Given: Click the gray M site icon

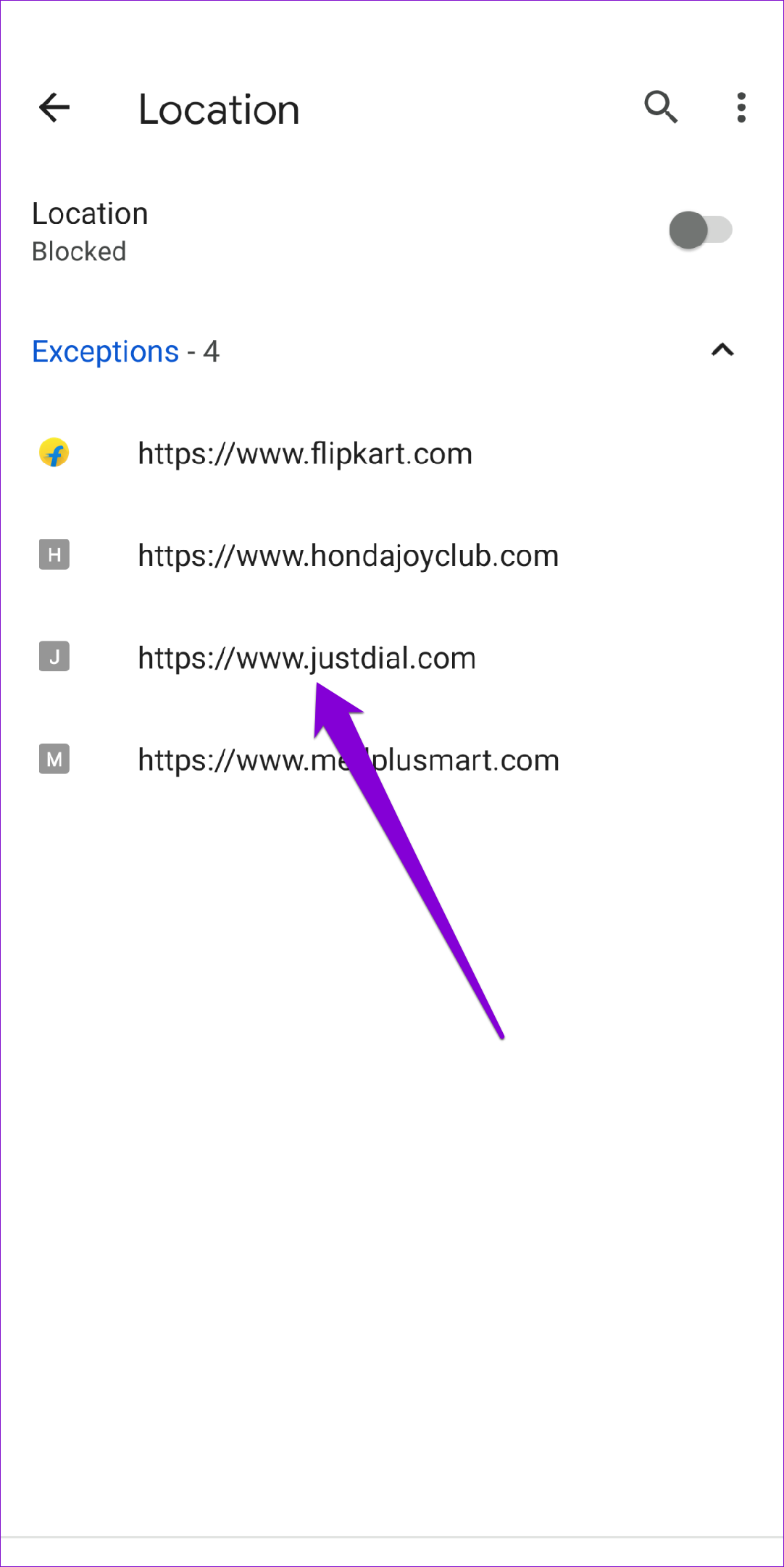Looking at the screenshot, I should click(x=54, y=759).
